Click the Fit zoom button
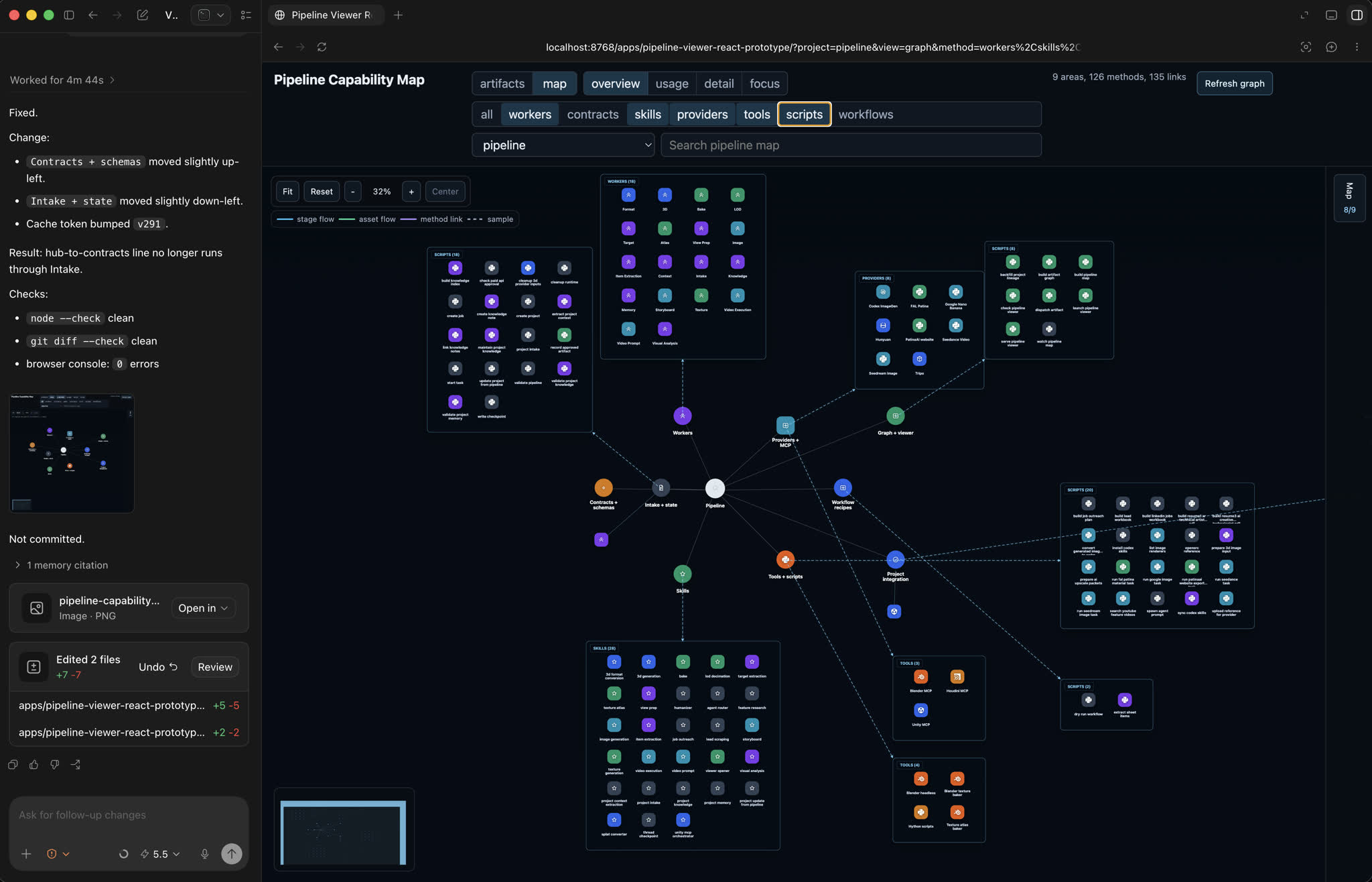This screenshot has height=882, width=1372. click(x=287, y=192)
